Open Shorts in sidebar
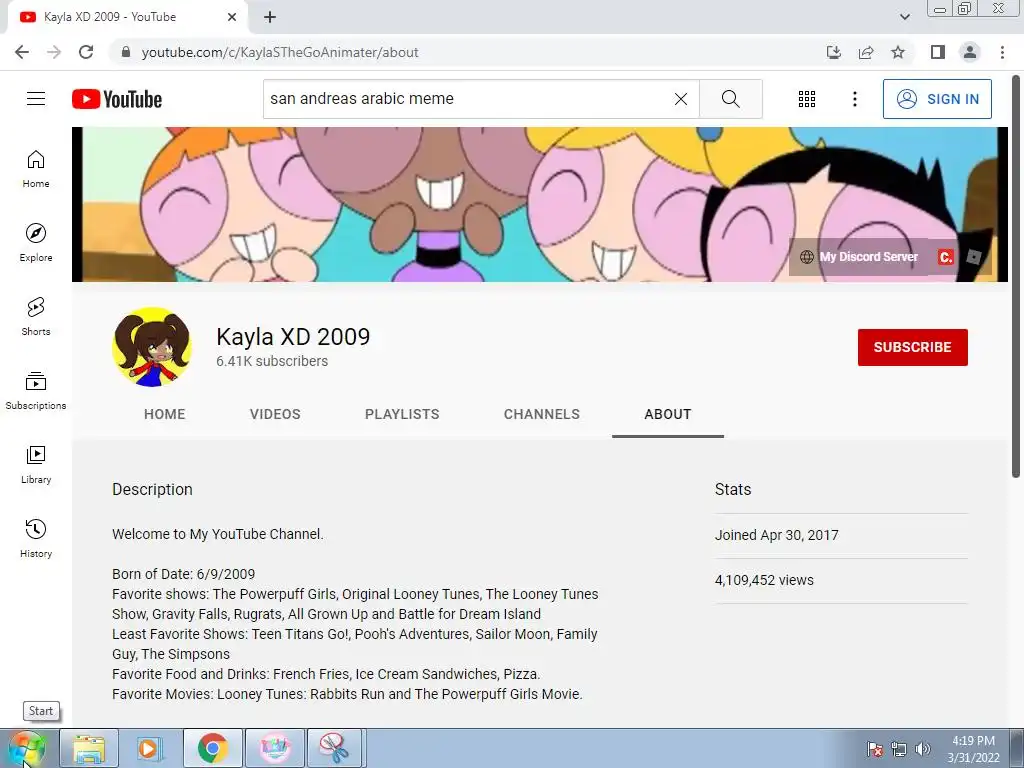The height and width of the screenshot is (768, 1024). (36, 316)
